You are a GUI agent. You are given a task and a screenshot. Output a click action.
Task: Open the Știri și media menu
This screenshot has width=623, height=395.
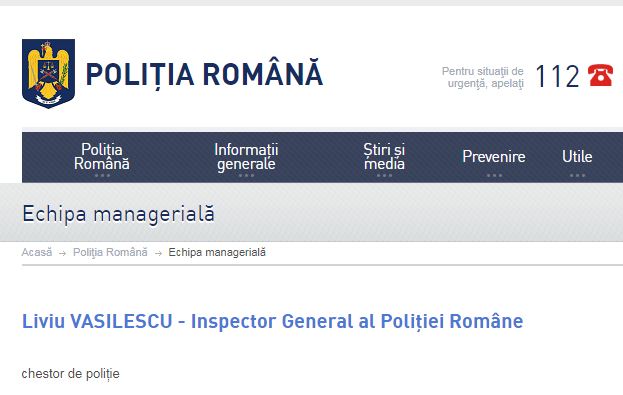click(384, 157)
